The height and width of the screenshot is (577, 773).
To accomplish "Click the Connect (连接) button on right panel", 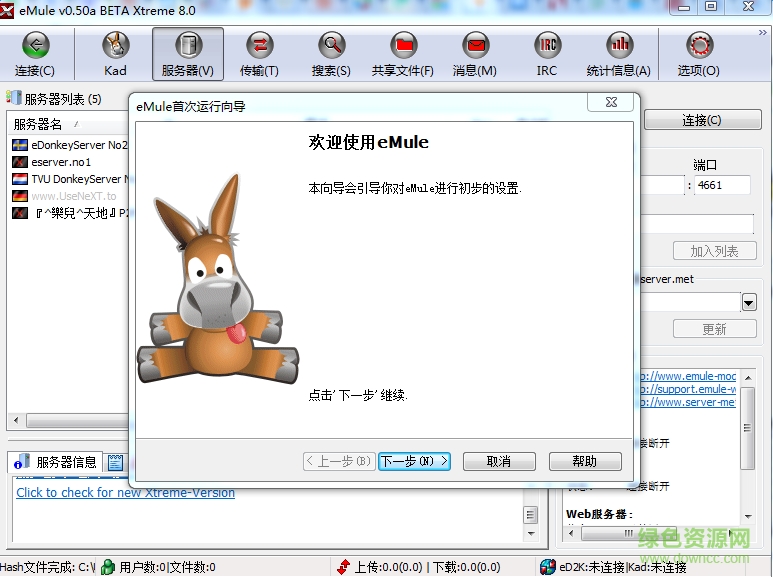I will [x=703, y=120].
